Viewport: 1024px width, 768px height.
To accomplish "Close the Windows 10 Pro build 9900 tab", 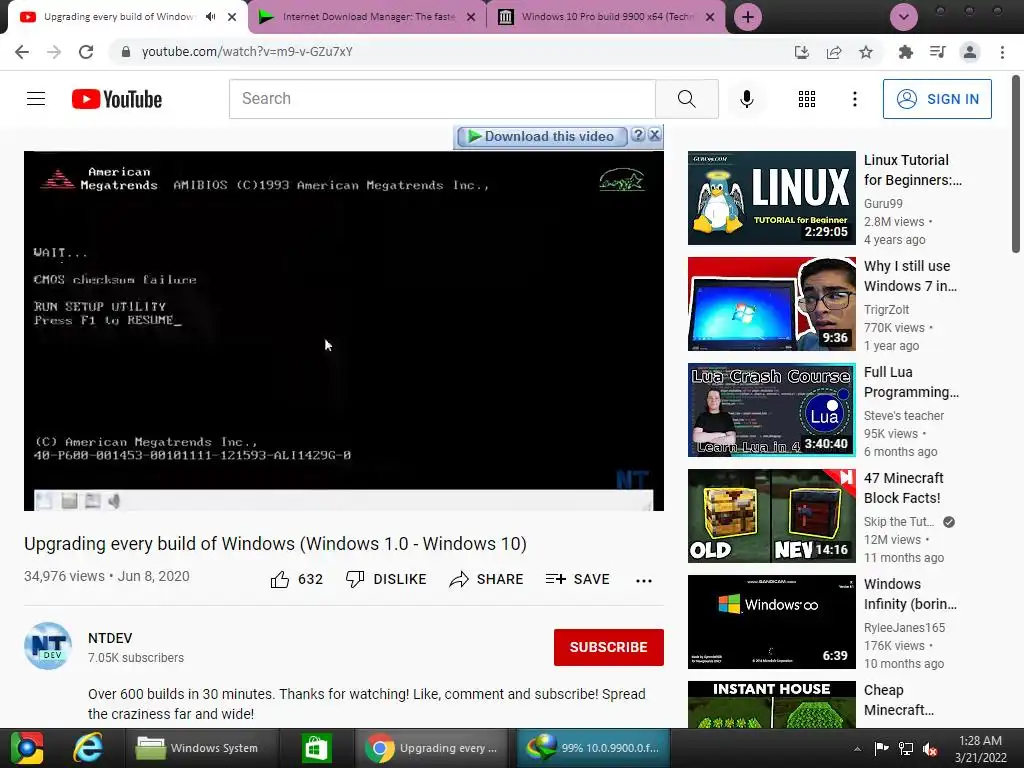I will click(710, 17).
